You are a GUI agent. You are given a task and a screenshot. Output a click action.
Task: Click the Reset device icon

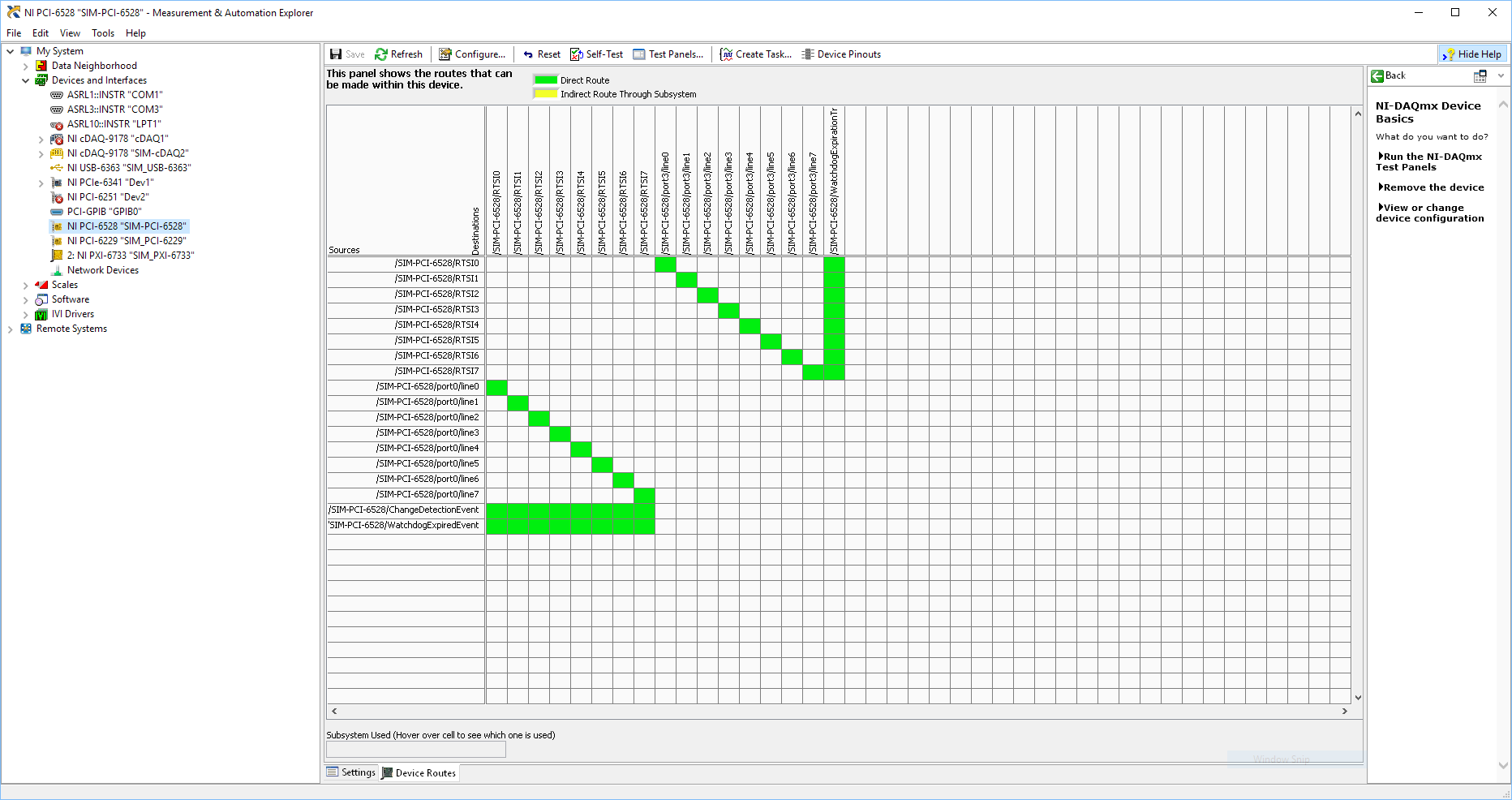[x=528, y=54]
